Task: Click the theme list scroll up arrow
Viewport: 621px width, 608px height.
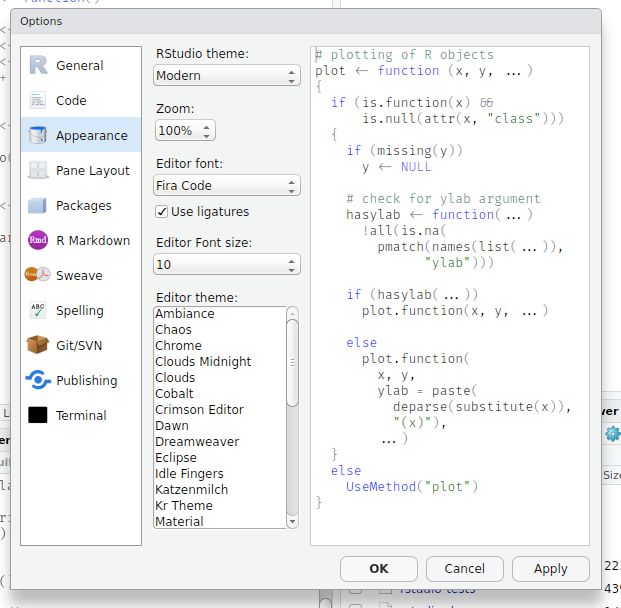Action: (292, 313)
